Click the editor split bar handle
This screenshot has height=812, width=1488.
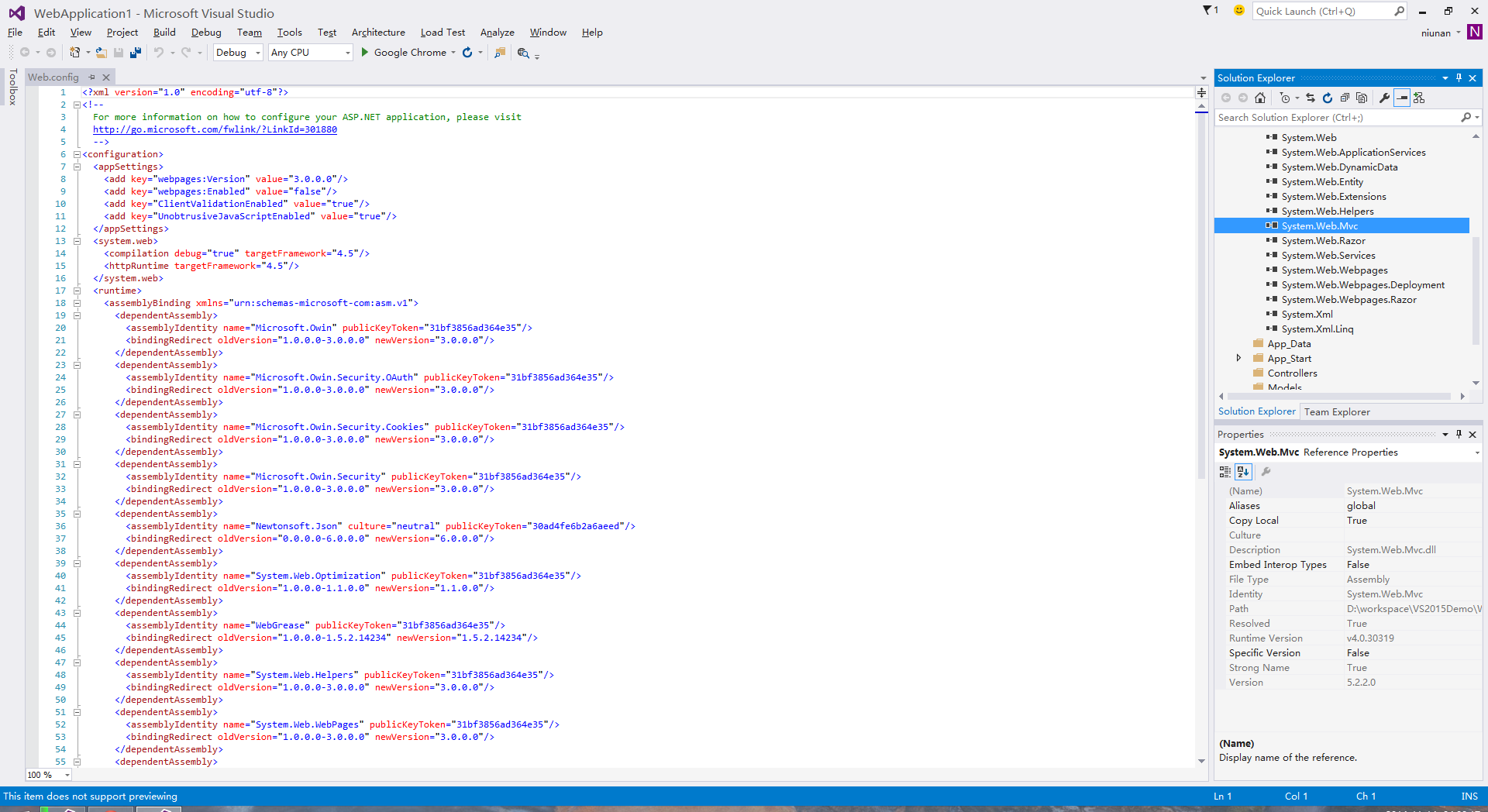(x=1201, y=93)
